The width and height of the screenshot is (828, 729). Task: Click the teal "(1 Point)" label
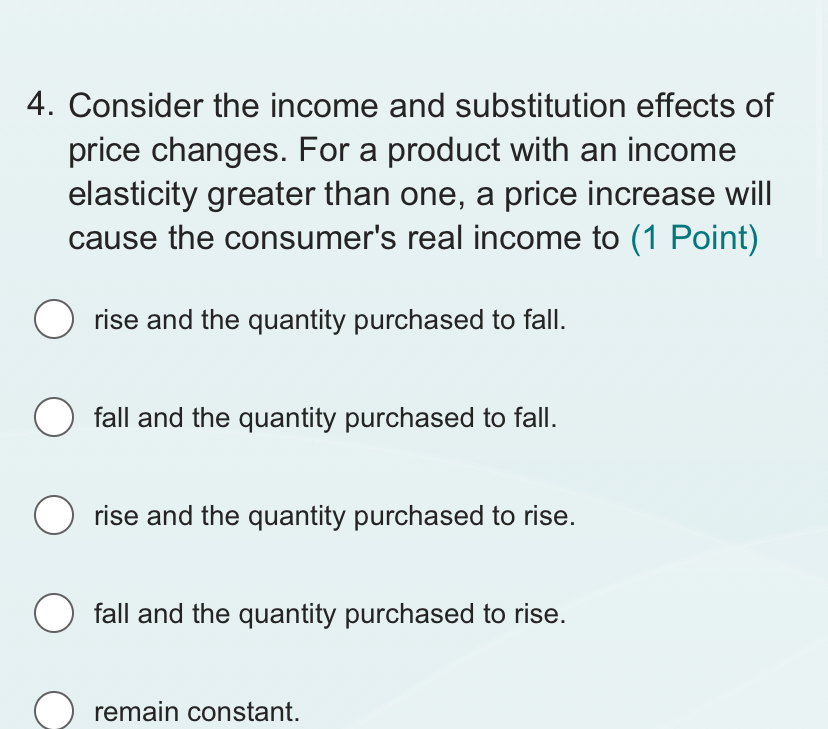pyautogui.click(x=694, y=238)
